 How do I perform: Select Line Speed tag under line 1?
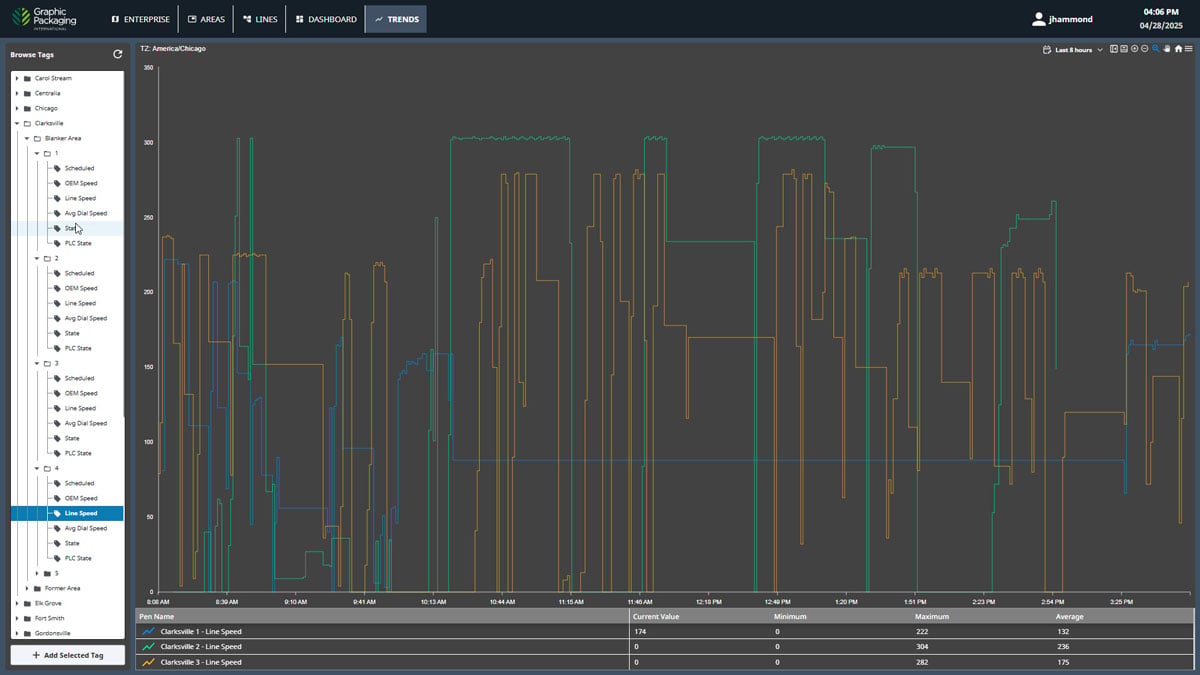point(80,198)
